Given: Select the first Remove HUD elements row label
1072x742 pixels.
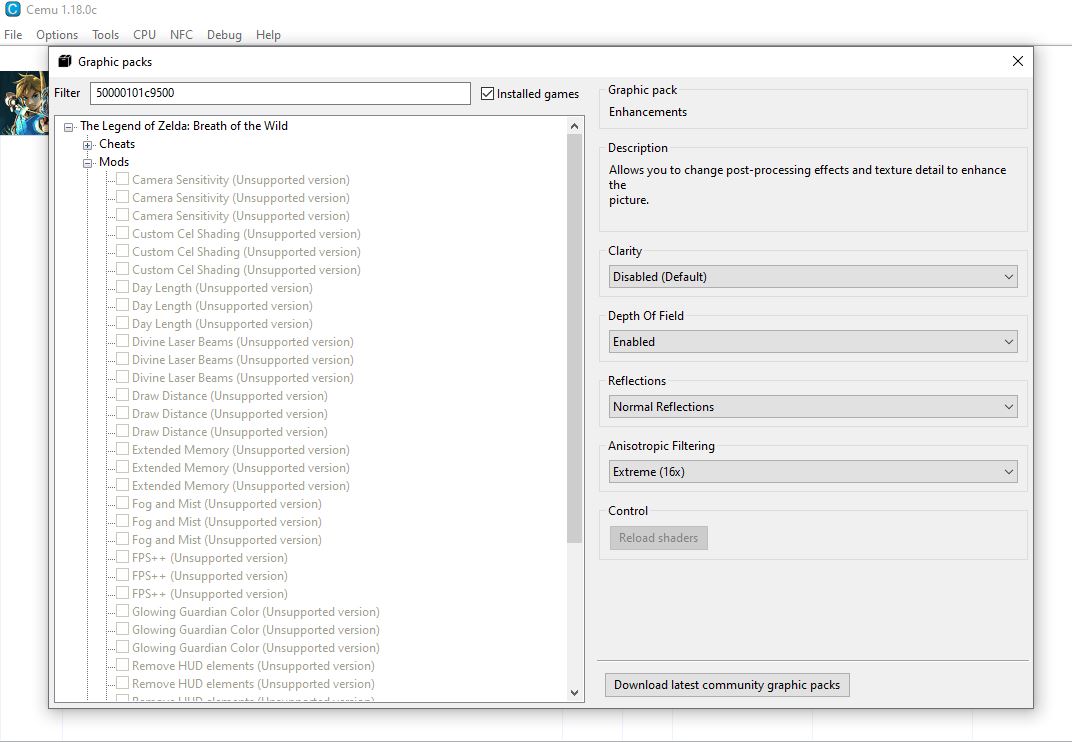Looking at the screenshot, I should tap(253, 665).
